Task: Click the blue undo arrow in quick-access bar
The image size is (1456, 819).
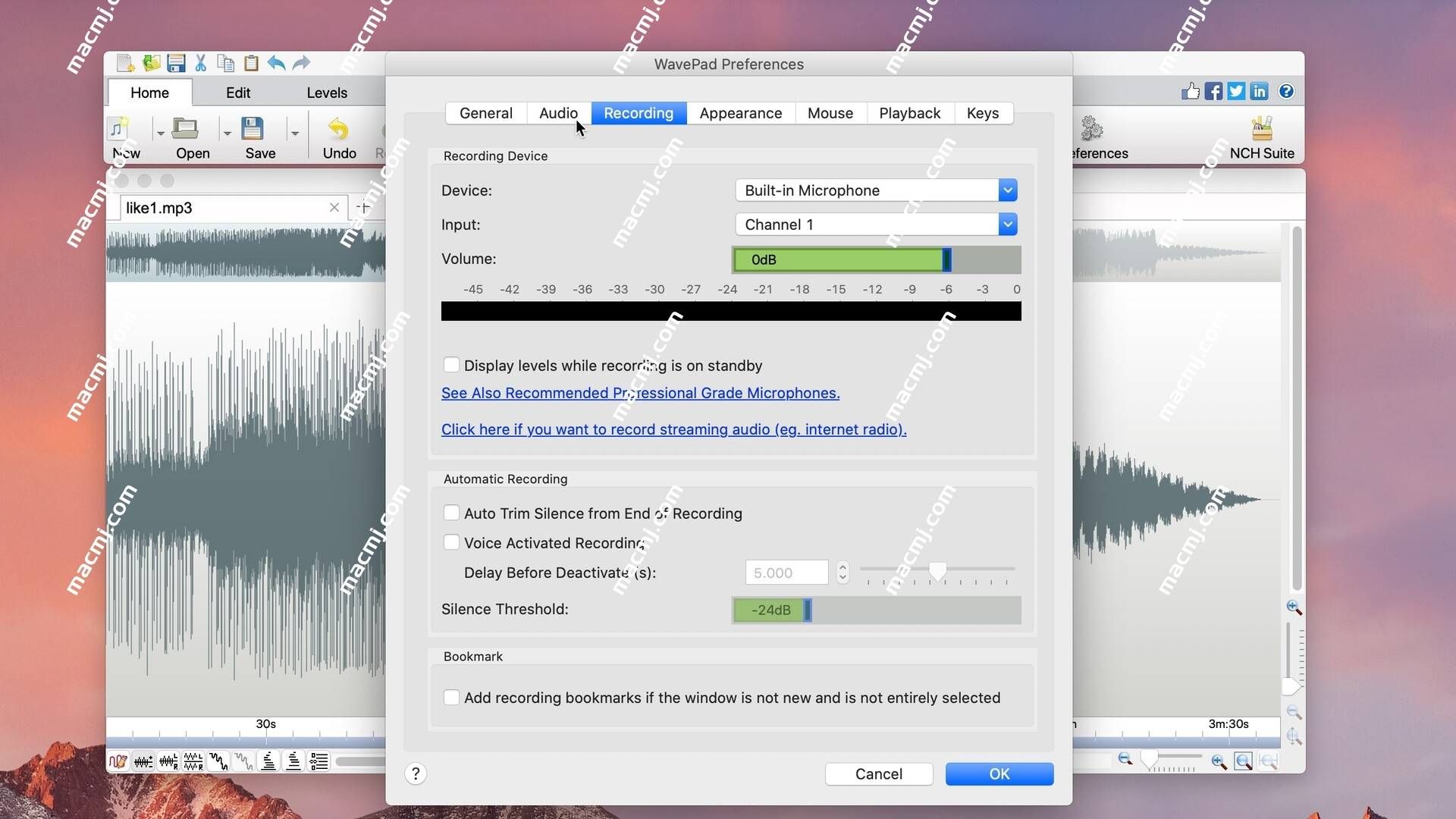Action: coord(276,64)
